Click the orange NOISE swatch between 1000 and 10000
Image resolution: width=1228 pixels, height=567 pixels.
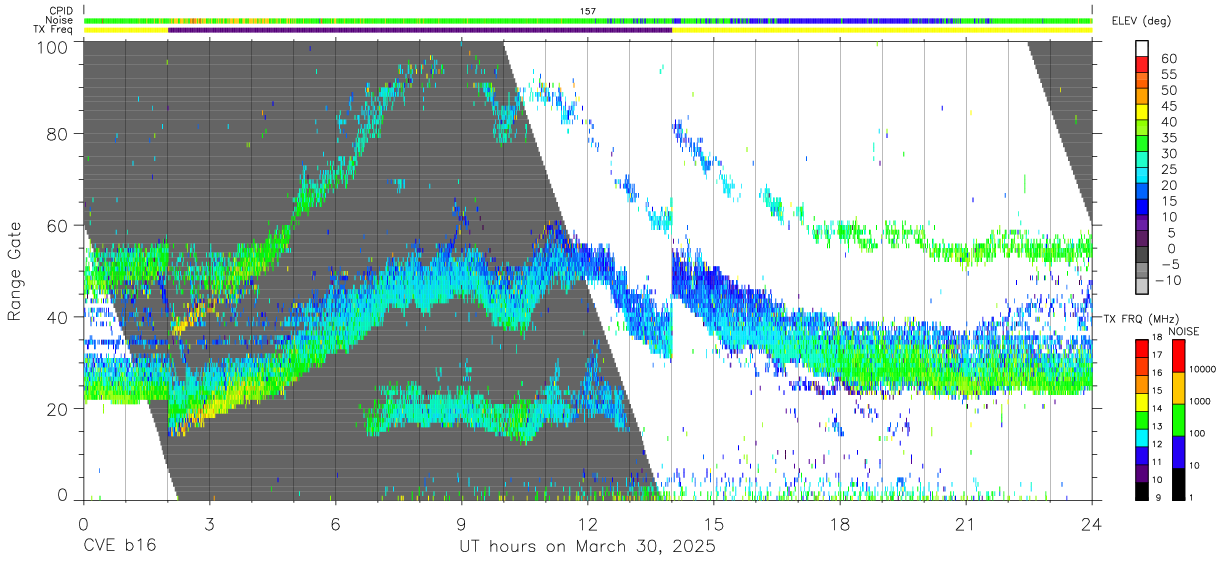(x=1177, y=387)
